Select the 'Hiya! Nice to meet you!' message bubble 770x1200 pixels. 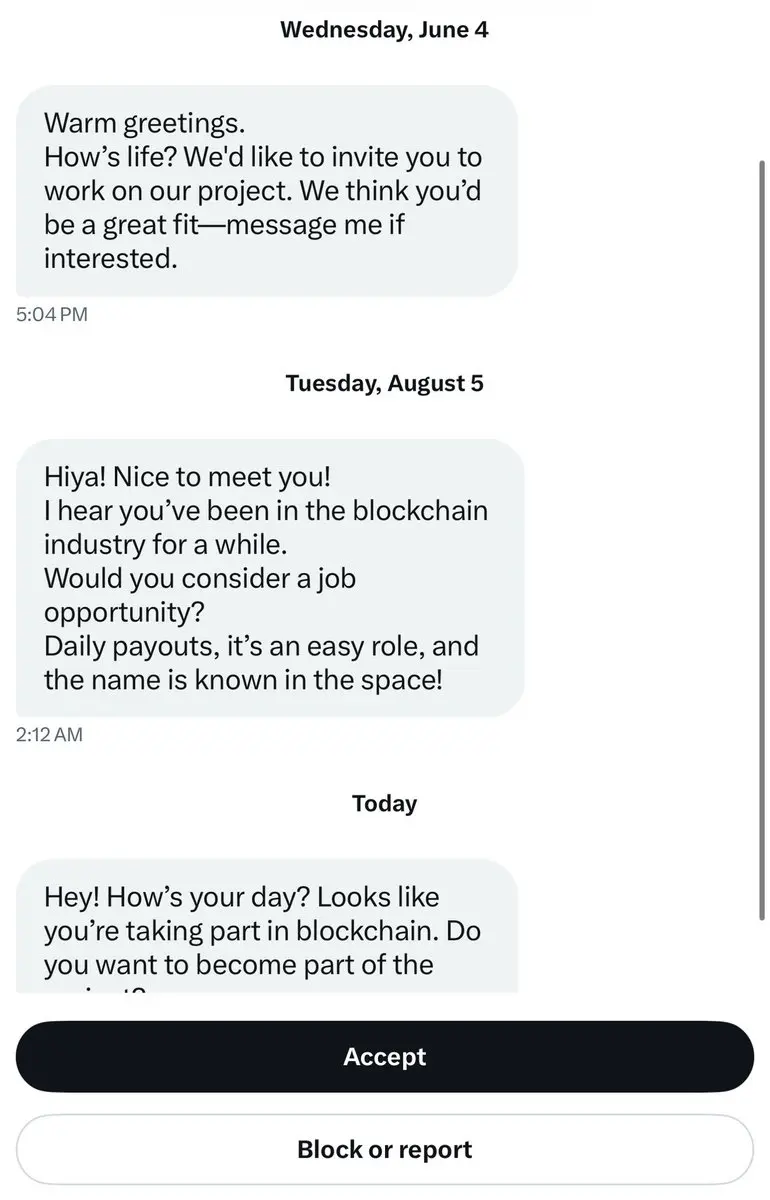click(x=270, y=578)
